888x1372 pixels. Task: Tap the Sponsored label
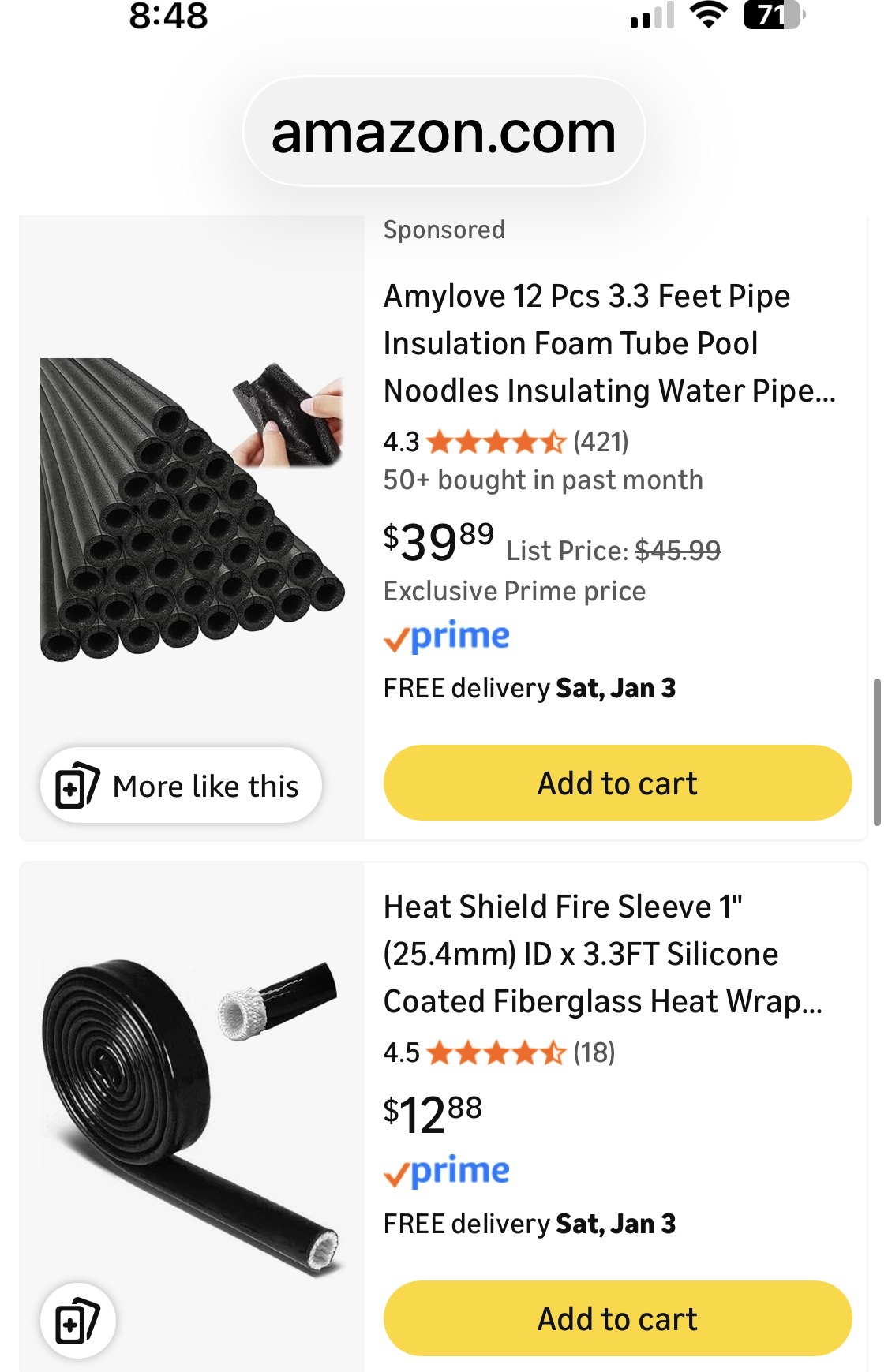coord(444,230)
